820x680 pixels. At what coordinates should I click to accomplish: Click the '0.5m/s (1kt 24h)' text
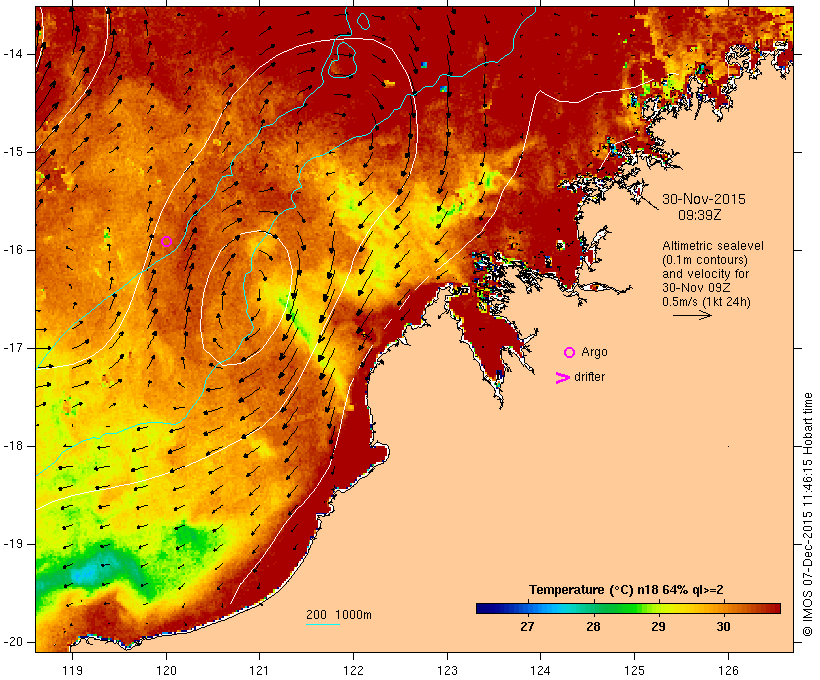706,302
